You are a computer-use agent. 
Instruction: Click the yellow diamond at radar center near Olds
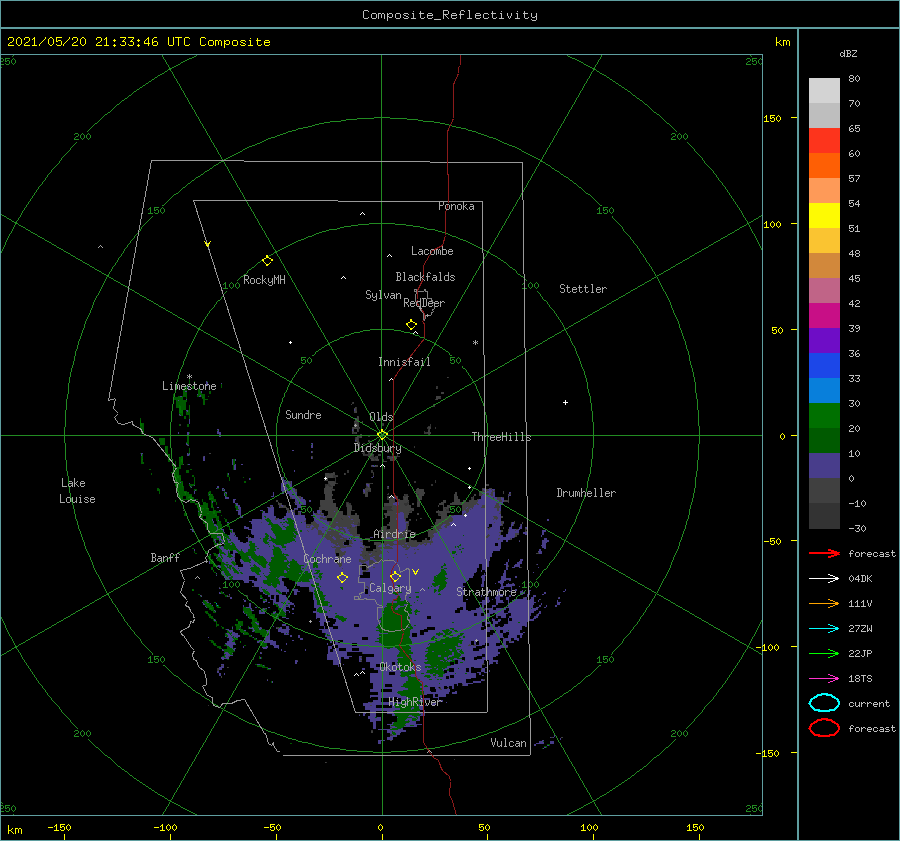click(382, 435)
